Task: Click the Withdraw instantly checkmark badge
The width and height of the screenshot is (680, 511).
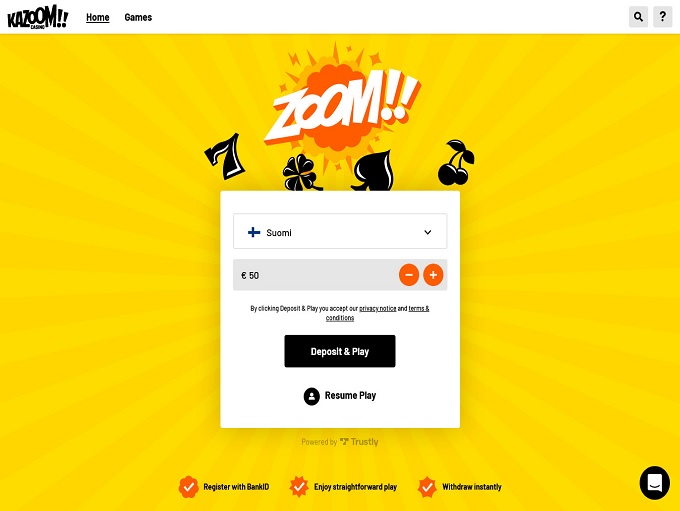Action: (x=427, y=487)
